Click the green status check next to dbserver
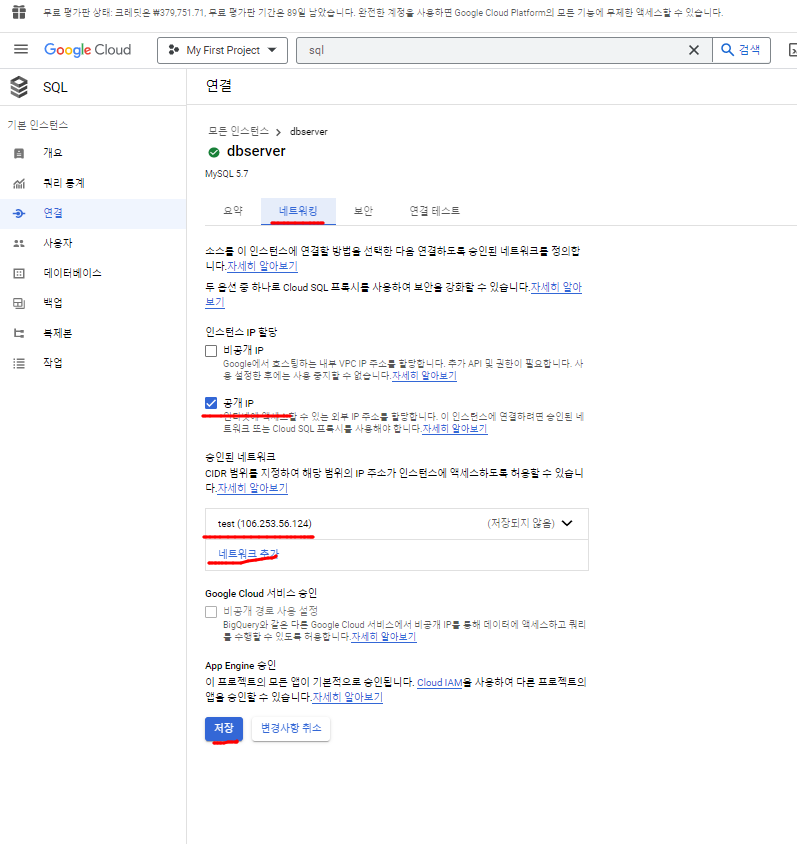This screenshot has width=797, height=844. (x=214, y=152)
